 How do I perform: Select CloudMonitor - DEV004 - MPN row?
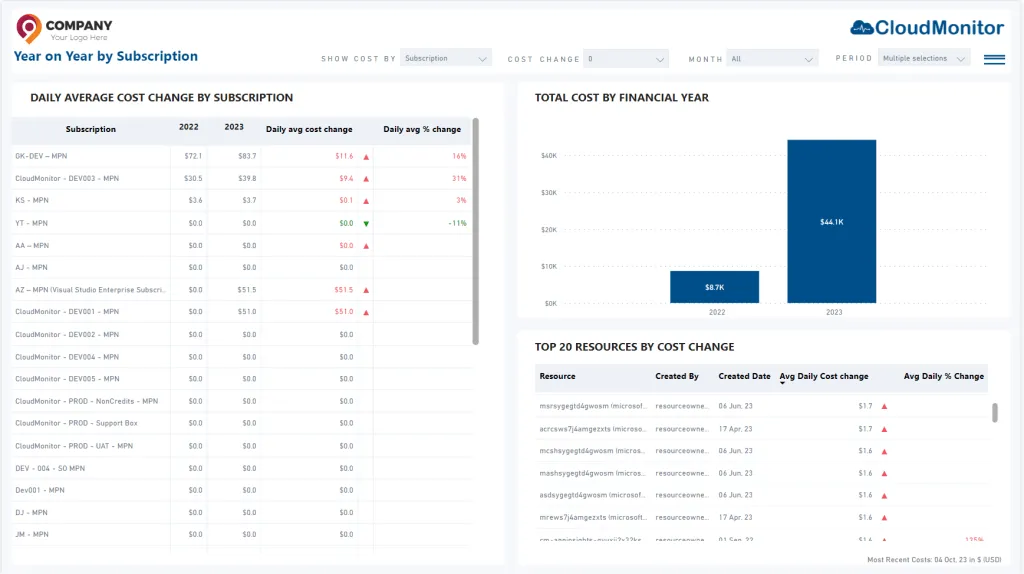click(241, 357)
